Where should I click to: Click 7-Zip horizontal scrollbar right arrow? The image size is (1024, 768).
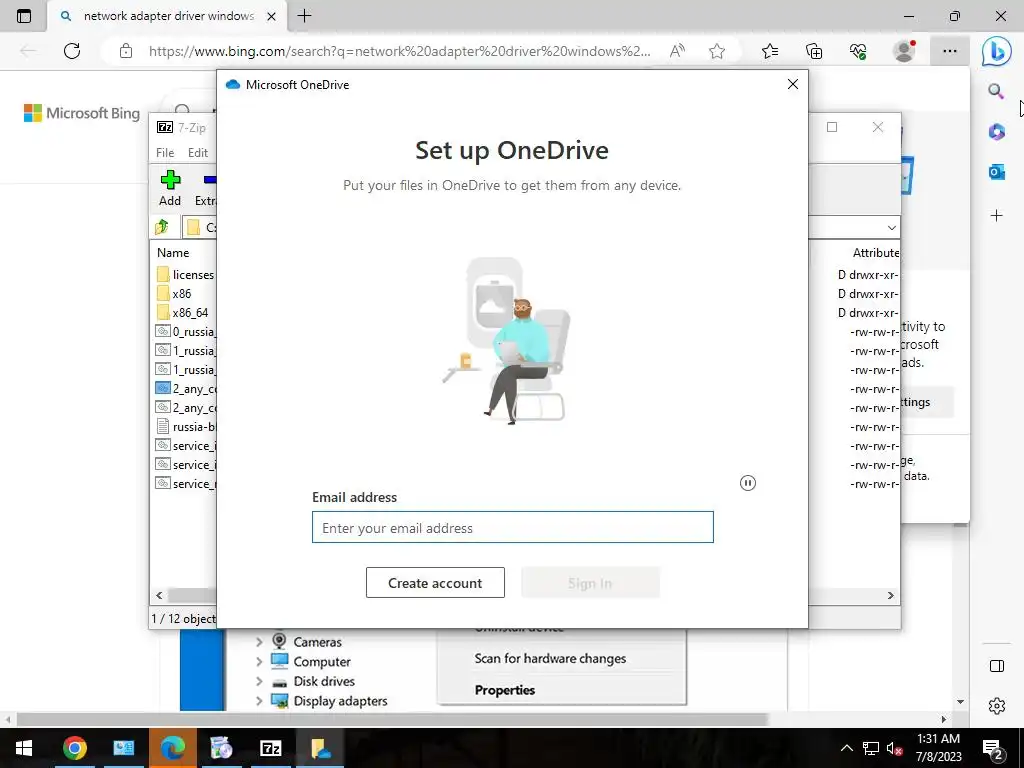tap(891, 596)
